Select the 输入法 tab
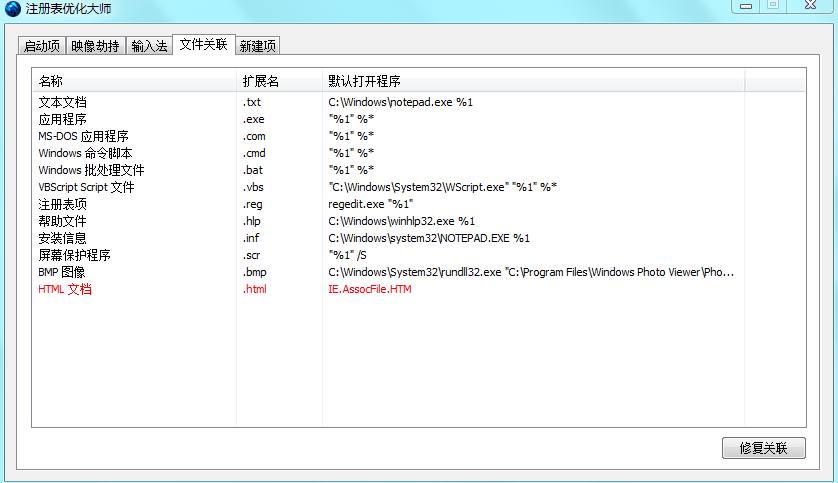 (x=149, y=46)
